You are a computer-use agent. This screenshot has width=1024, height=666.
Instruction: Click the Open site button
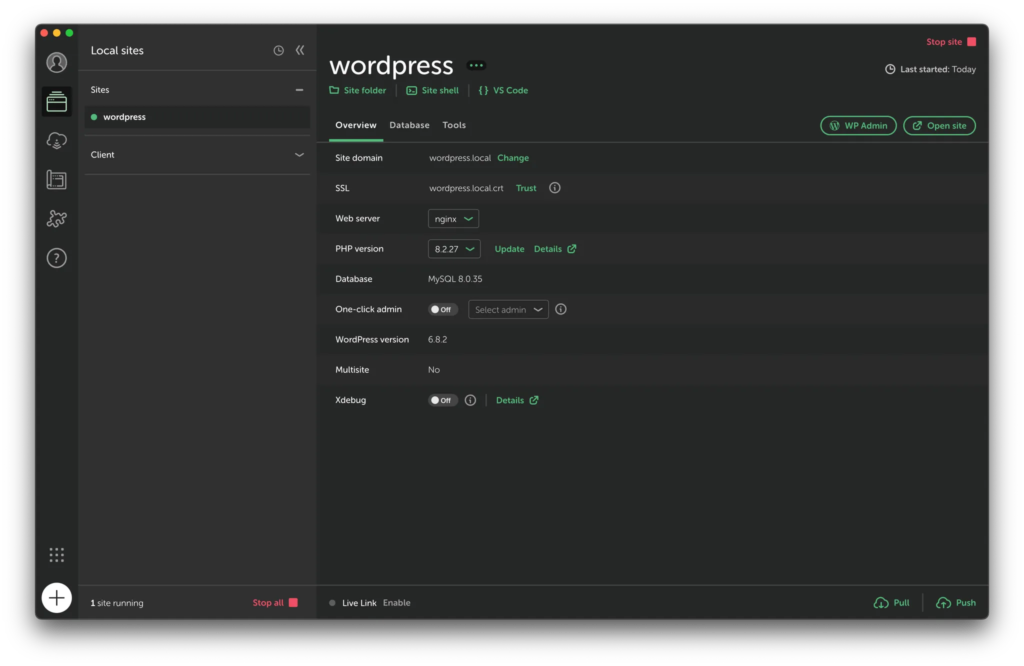939,126
